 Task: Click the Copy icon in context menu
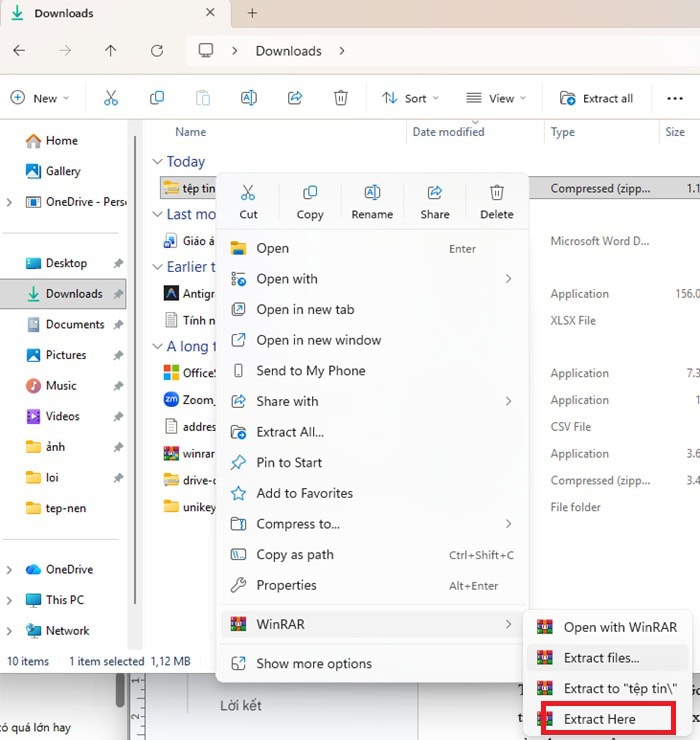click(310, 194)
